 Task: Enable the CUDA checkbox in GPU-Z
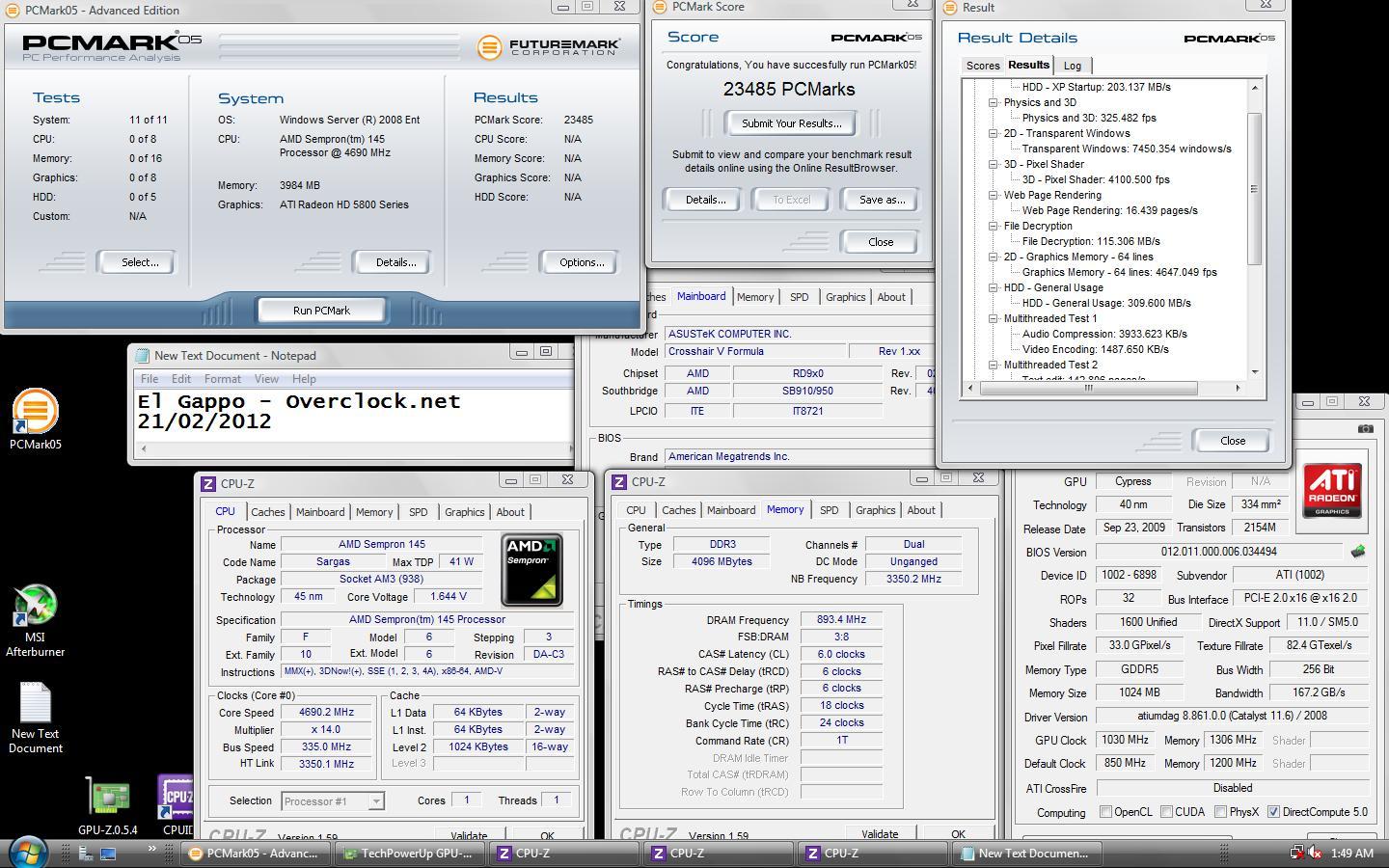point(1166,812)
